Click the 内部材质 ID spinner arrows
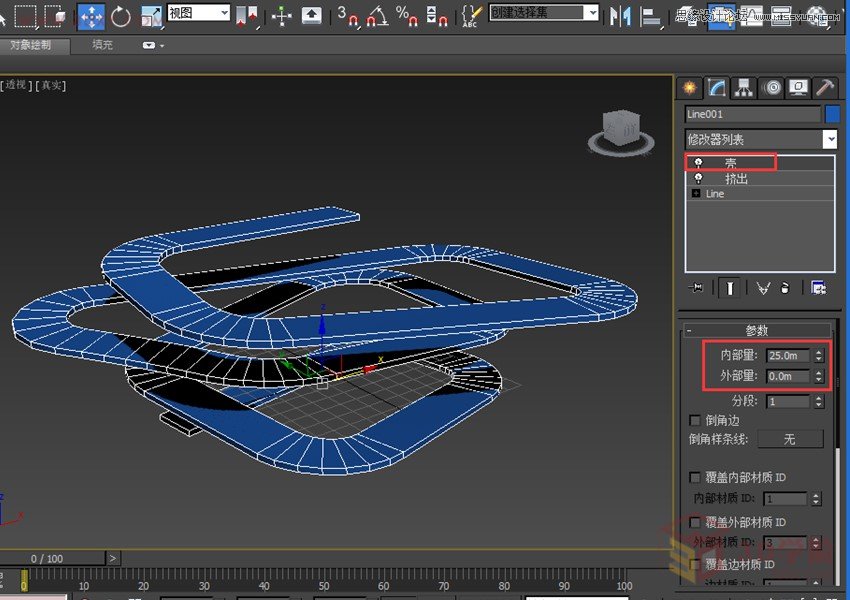The image size is (850, 600). tap(816, 499)
